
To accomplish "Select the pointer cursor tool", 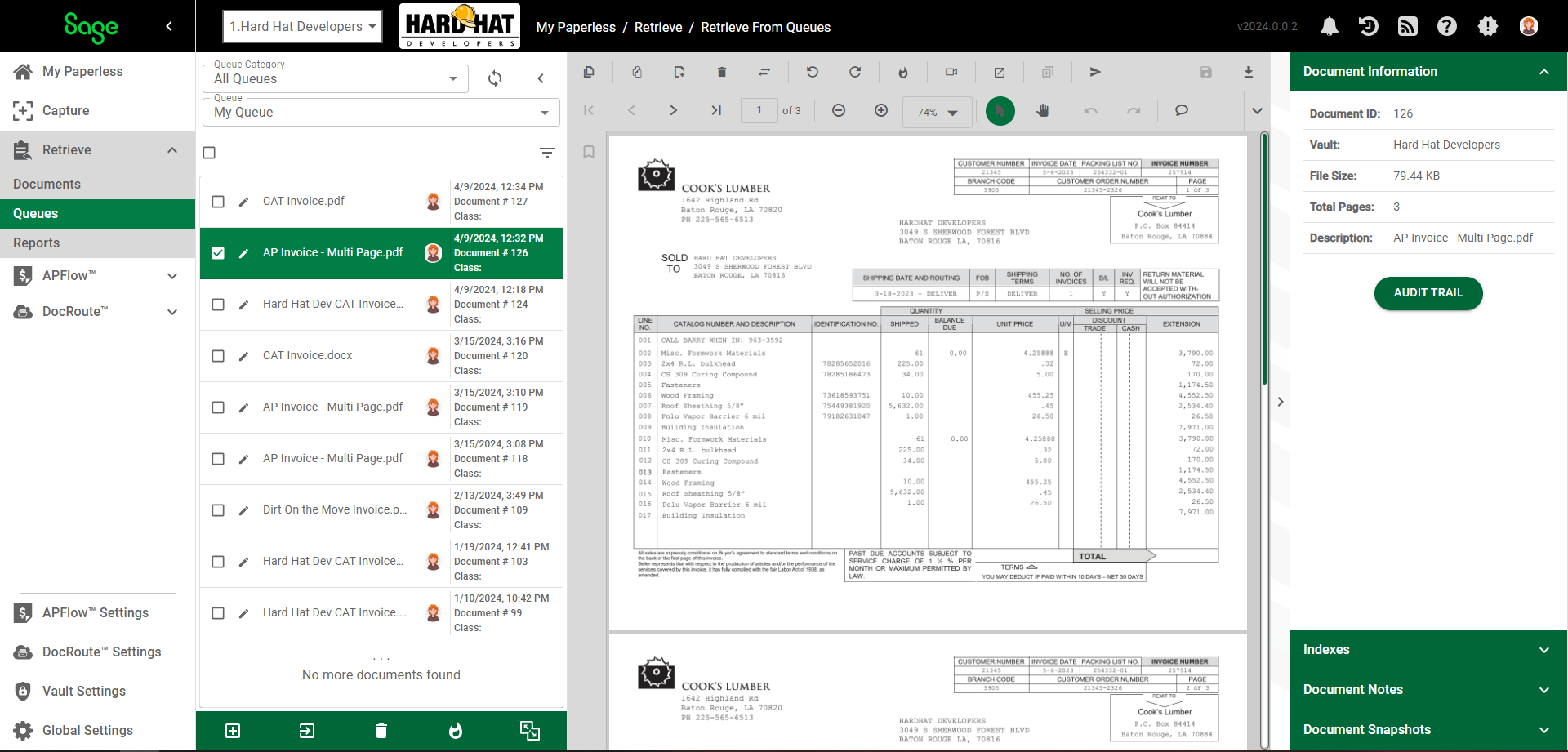I will click(1000, 110).
